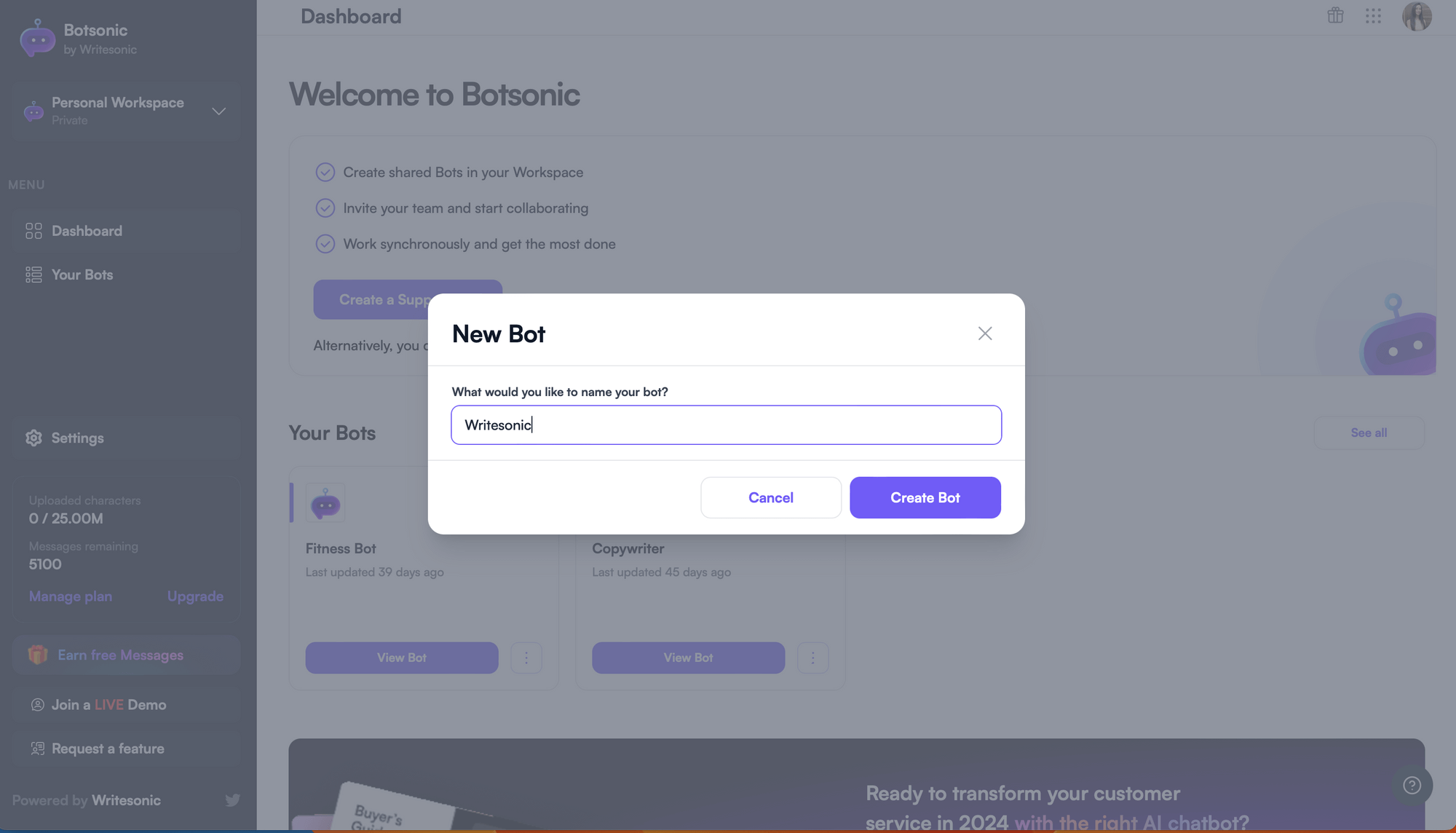Open the apps grid icon
Screen dimensions: 1456x833
click(1373, 16)
